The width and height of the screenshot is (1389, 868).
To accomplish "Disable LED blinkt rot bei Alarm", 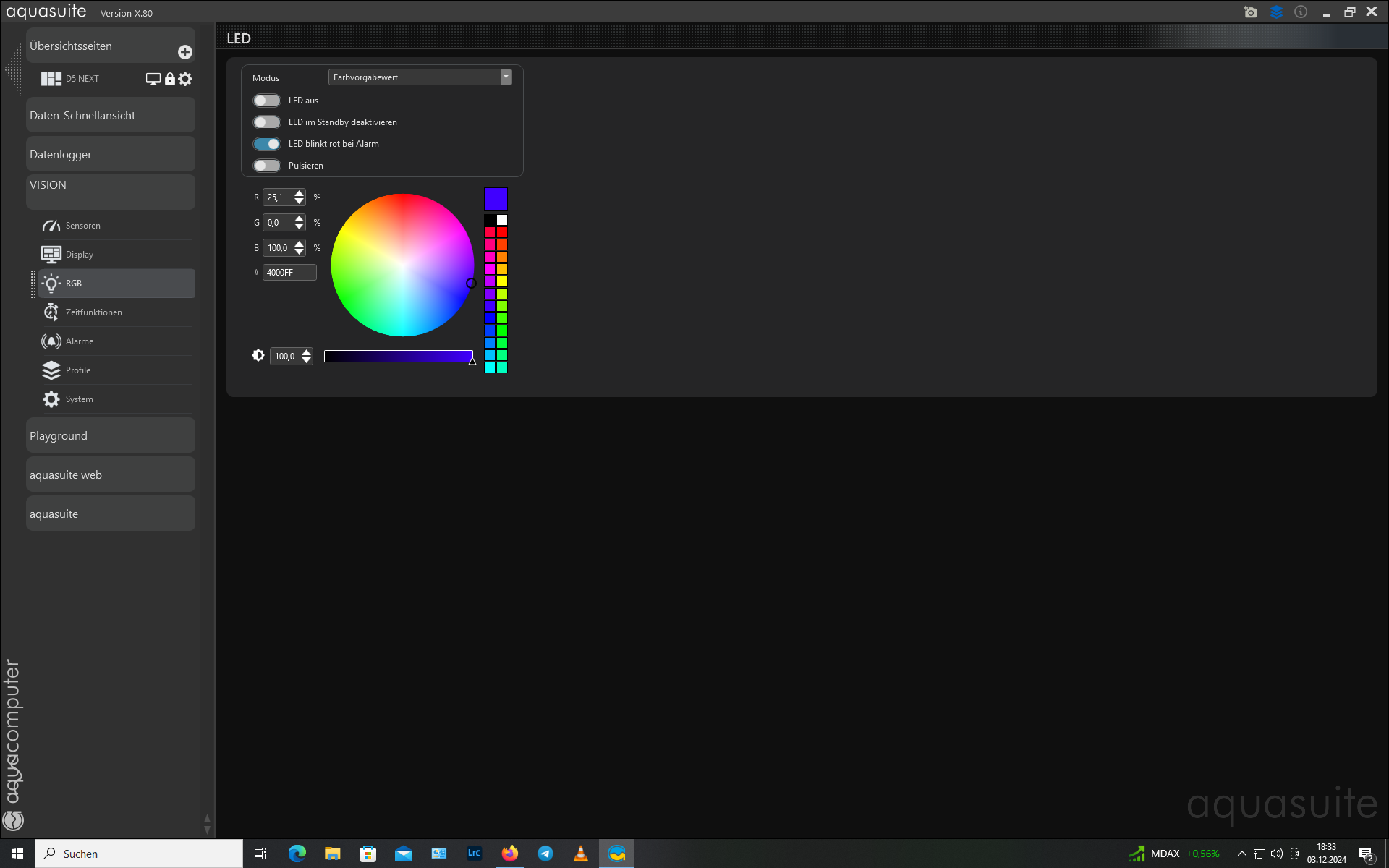I will 266,144.
